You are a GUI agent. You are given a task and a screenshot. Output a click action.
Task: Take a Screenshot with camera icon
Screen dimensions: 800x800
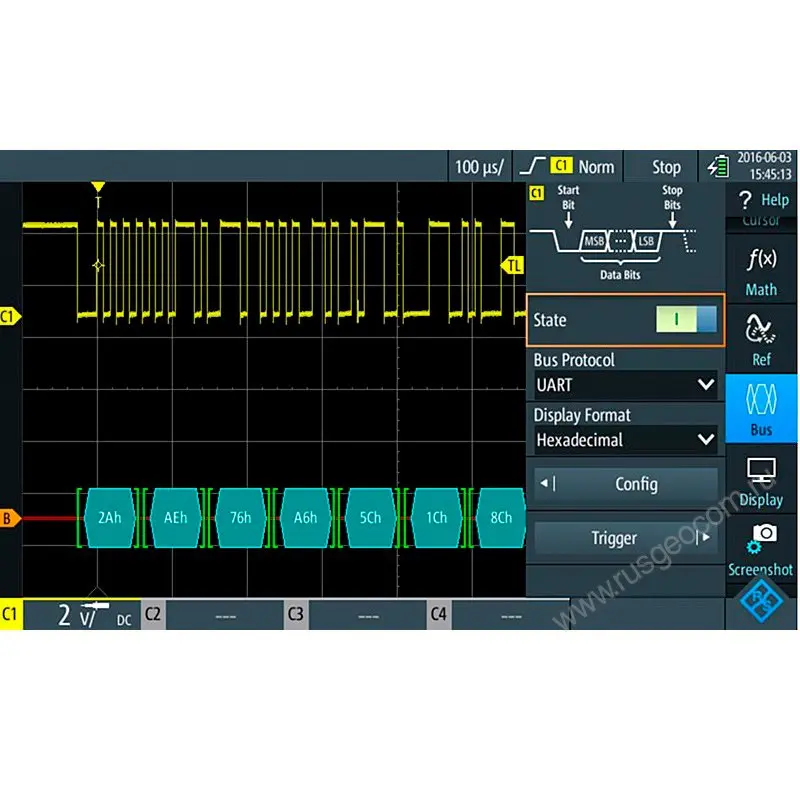click(761, 549)
